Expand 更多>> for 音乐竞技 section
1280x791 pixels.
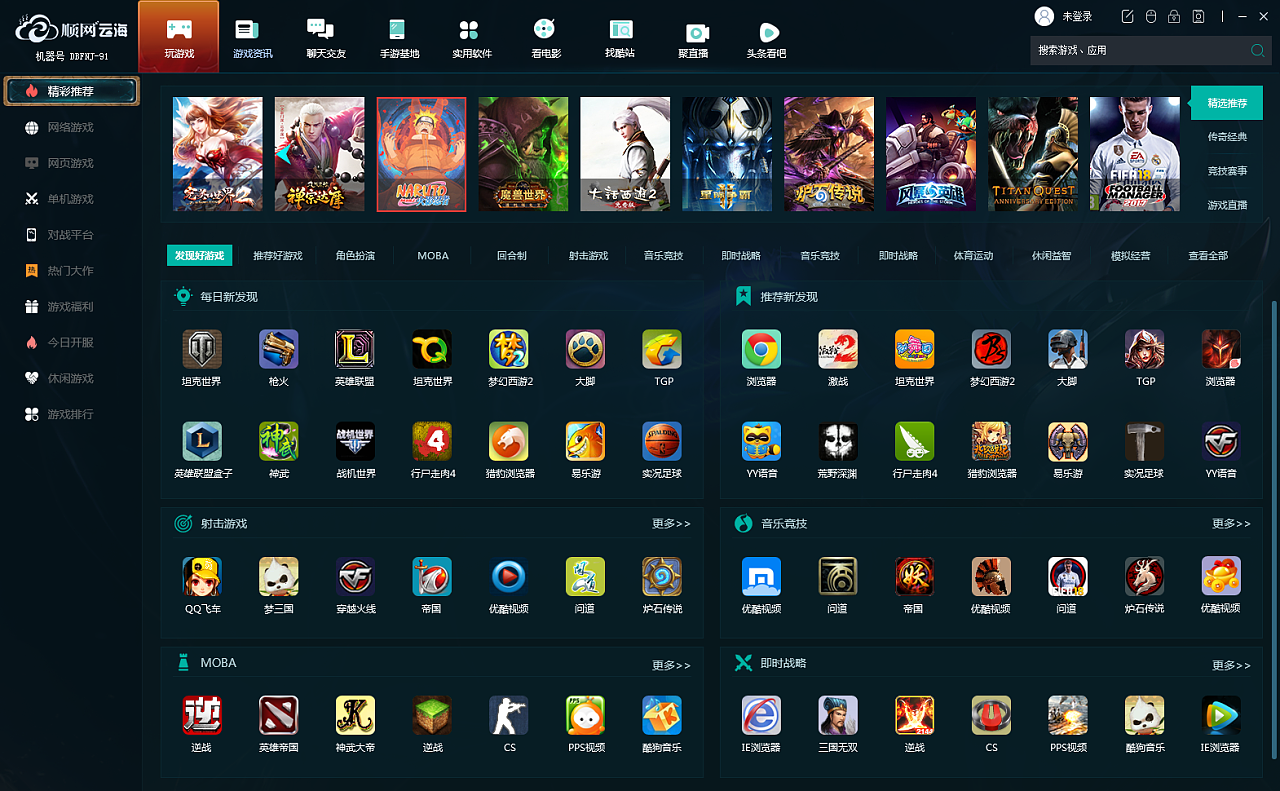pos(1231,524)
